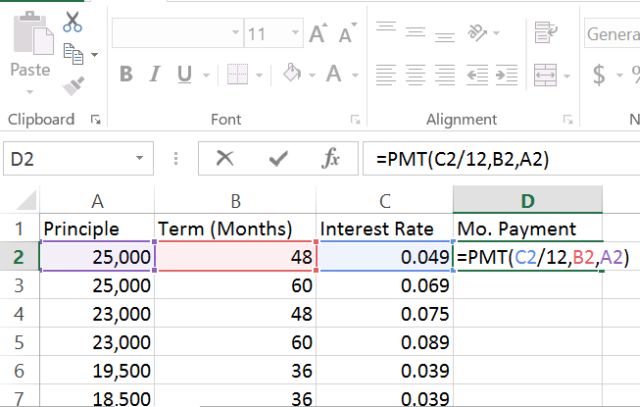This screenshot has height=407, width=640.
Task: Decrease font size with smaller A icon
Action: [347, 33]
